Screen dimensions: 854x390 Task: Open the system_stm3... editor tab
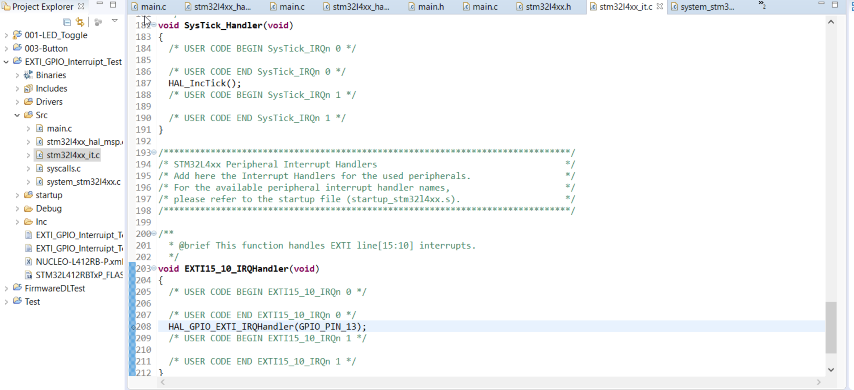pyautogui.click(x=703, y=7)
